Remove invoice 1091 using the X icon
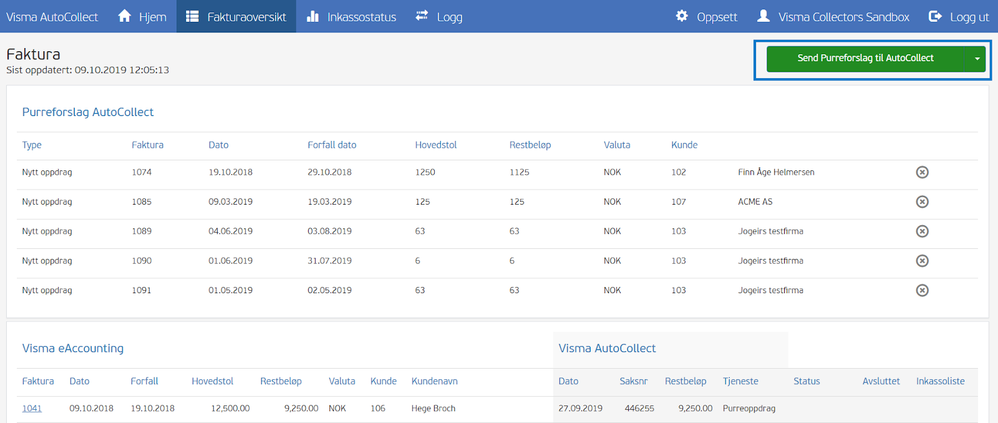 [x=922, y=291]
